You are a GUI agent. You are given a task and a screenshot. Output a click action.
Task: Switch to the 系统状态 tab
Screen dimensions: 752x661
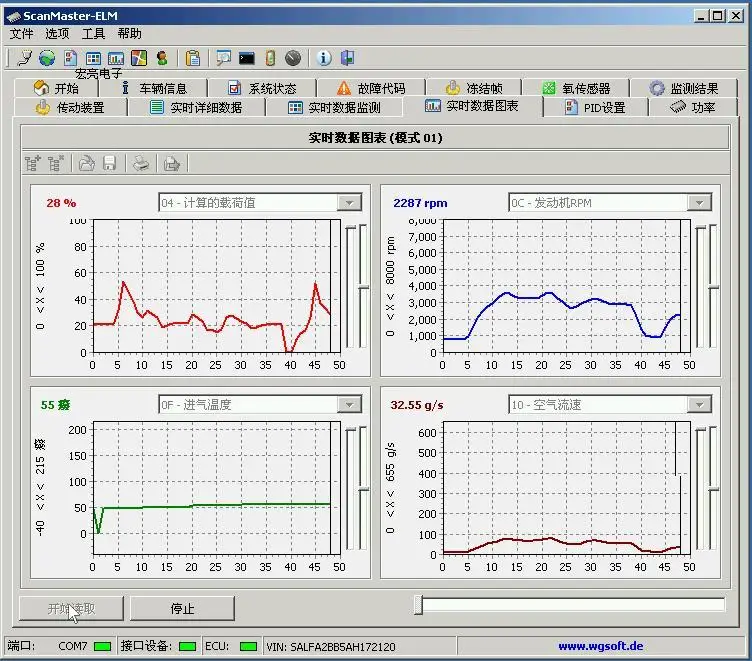262,88
